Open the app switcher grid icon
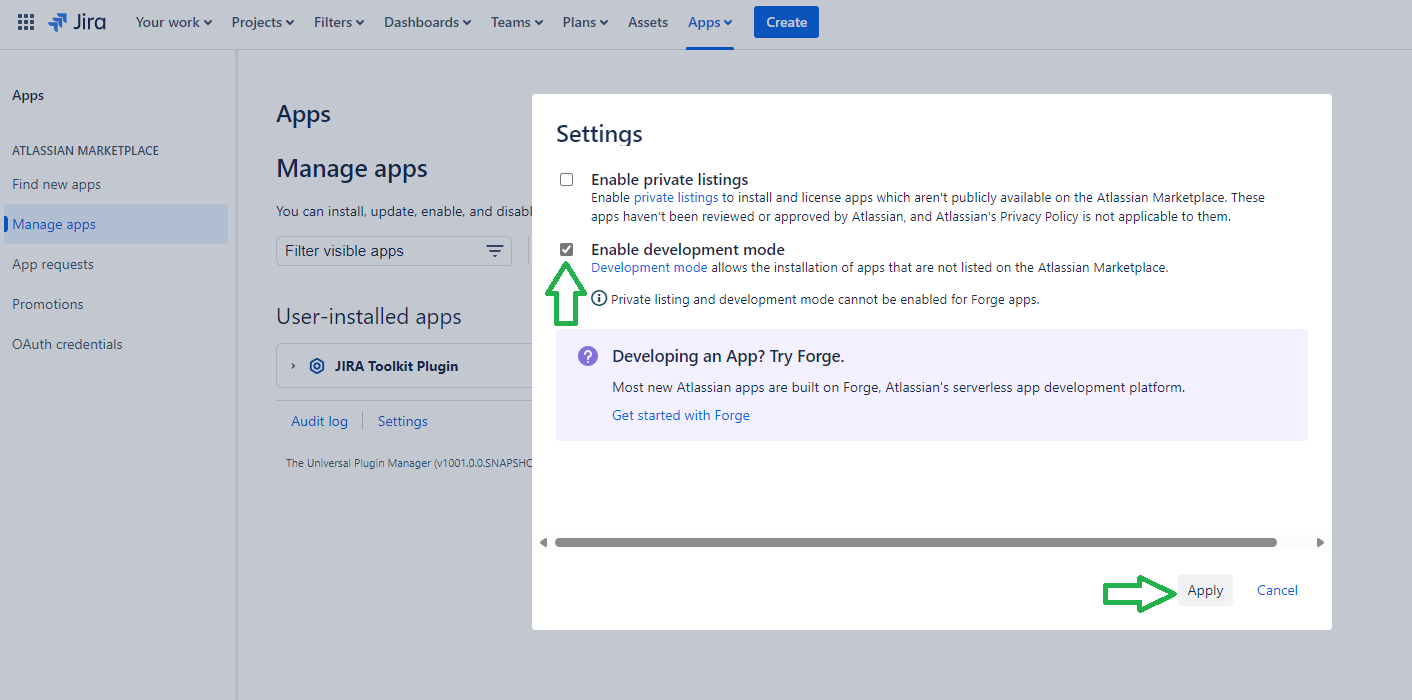 (26, 22)
